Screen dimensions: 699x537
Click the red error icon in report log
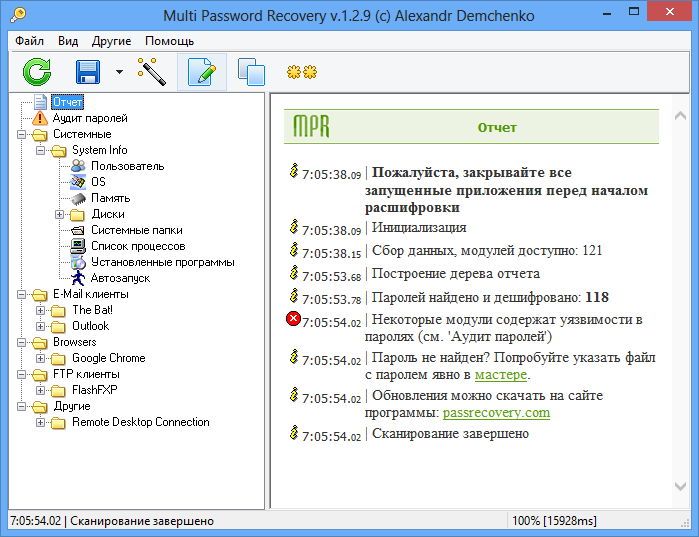pyautogui.click(x=293, y=319)
